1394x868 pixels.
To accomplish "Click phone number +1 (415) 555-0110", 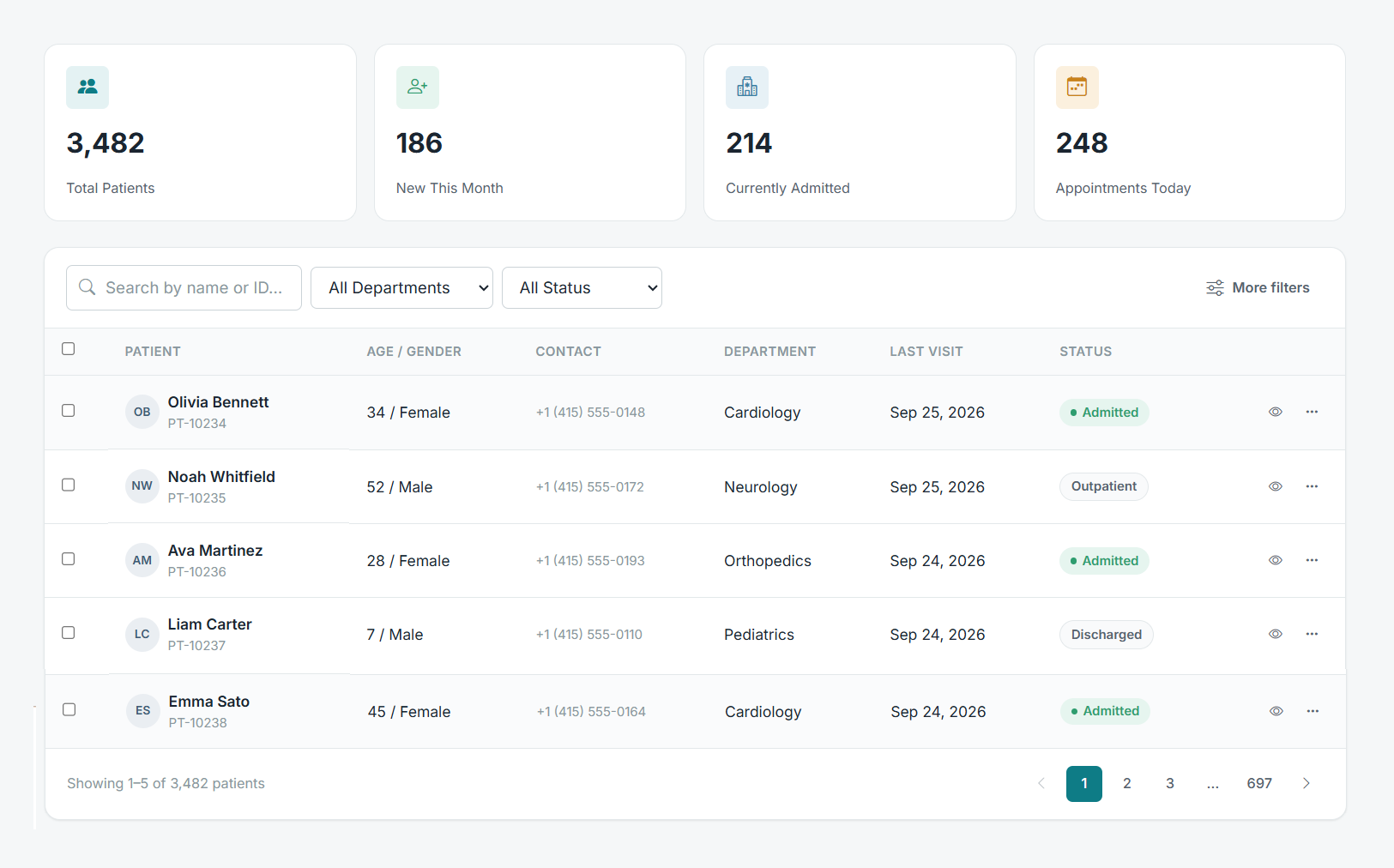I will [x=589, y=635].
